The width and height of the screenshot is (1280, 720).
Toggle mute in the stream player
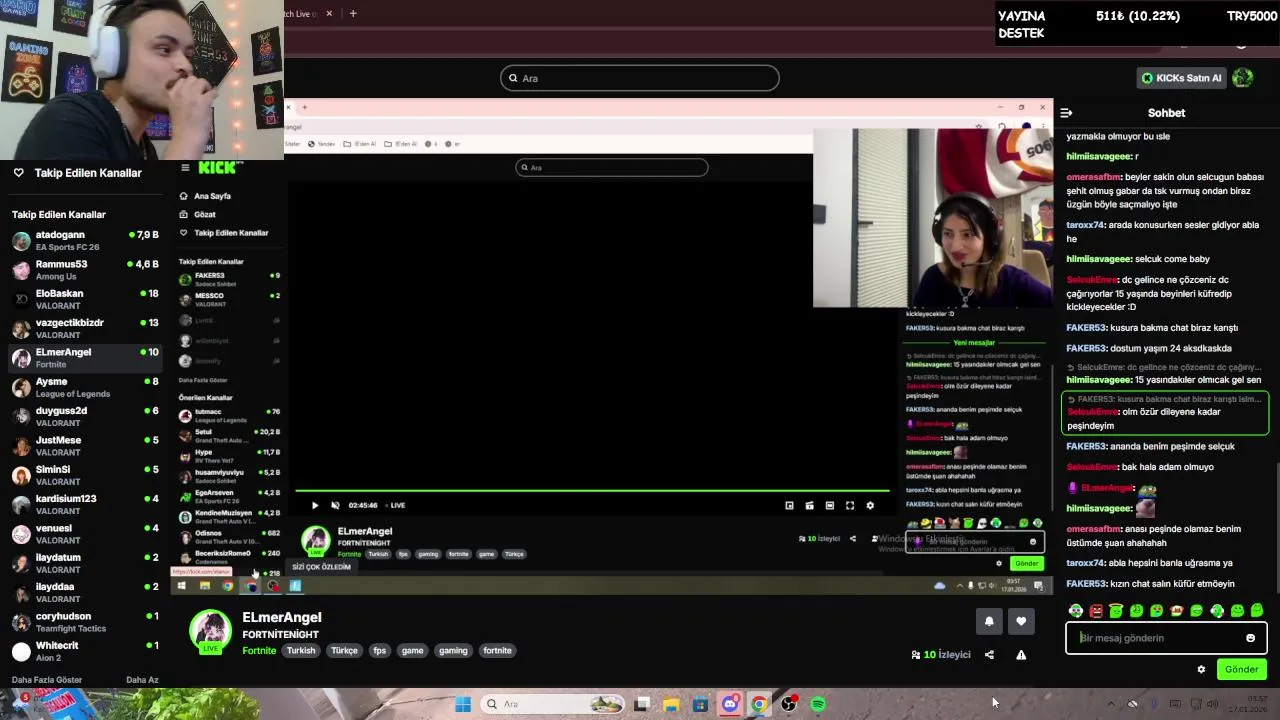point(335,505)
